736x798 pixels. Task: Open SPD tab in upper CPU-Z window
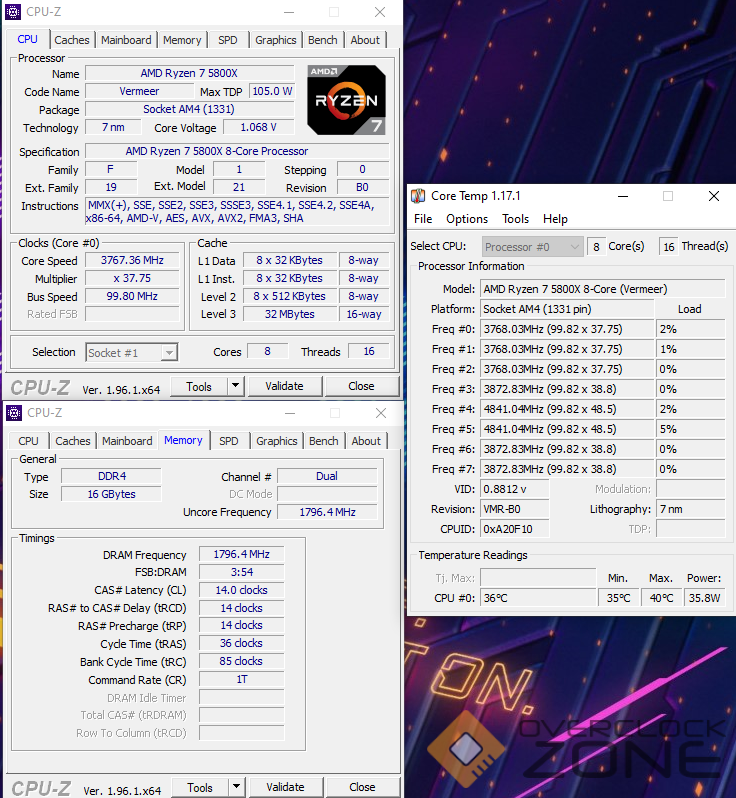(228, 40)
